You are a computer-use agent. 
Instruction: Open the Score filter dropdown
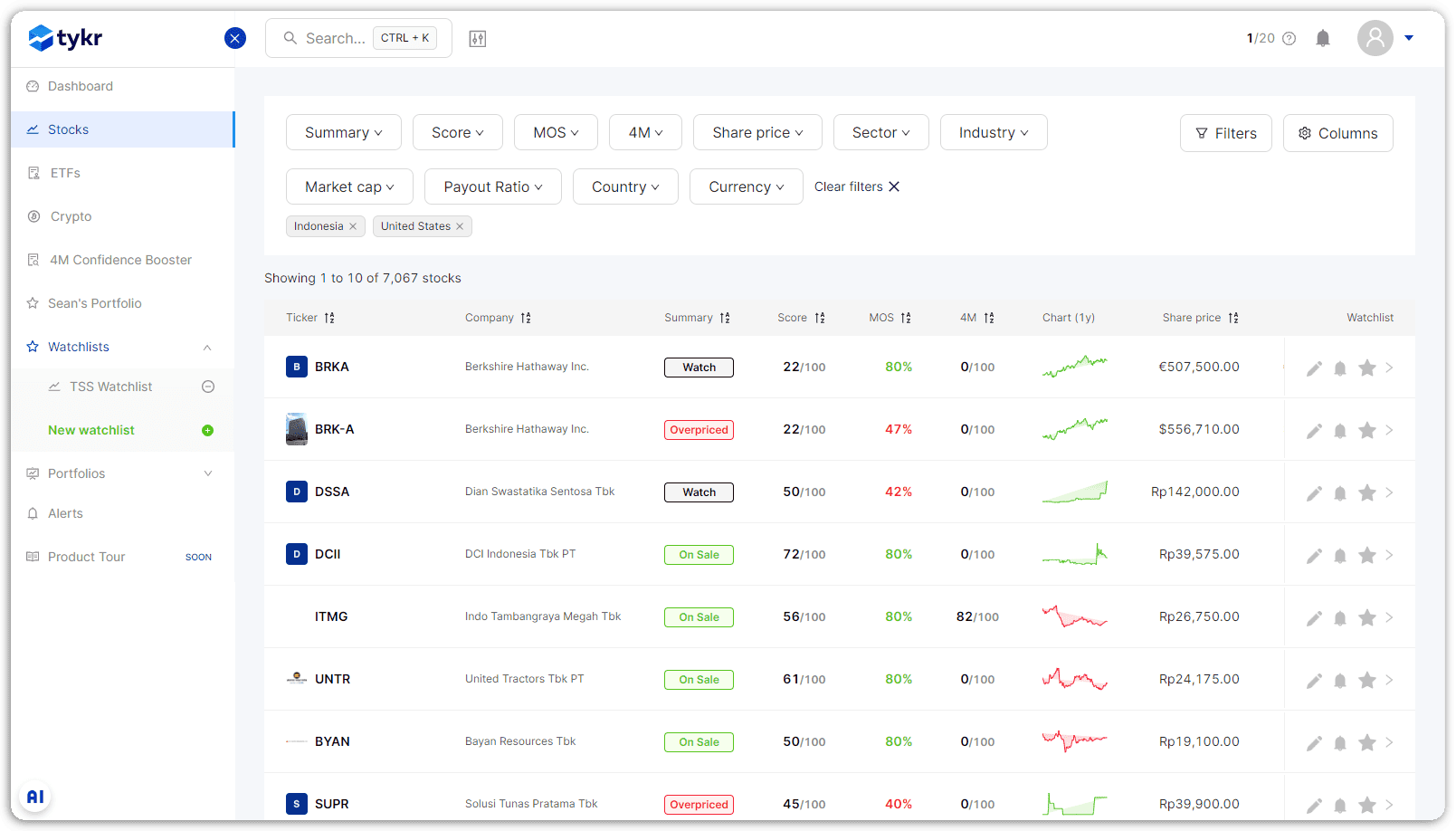[x=458, y=132]
